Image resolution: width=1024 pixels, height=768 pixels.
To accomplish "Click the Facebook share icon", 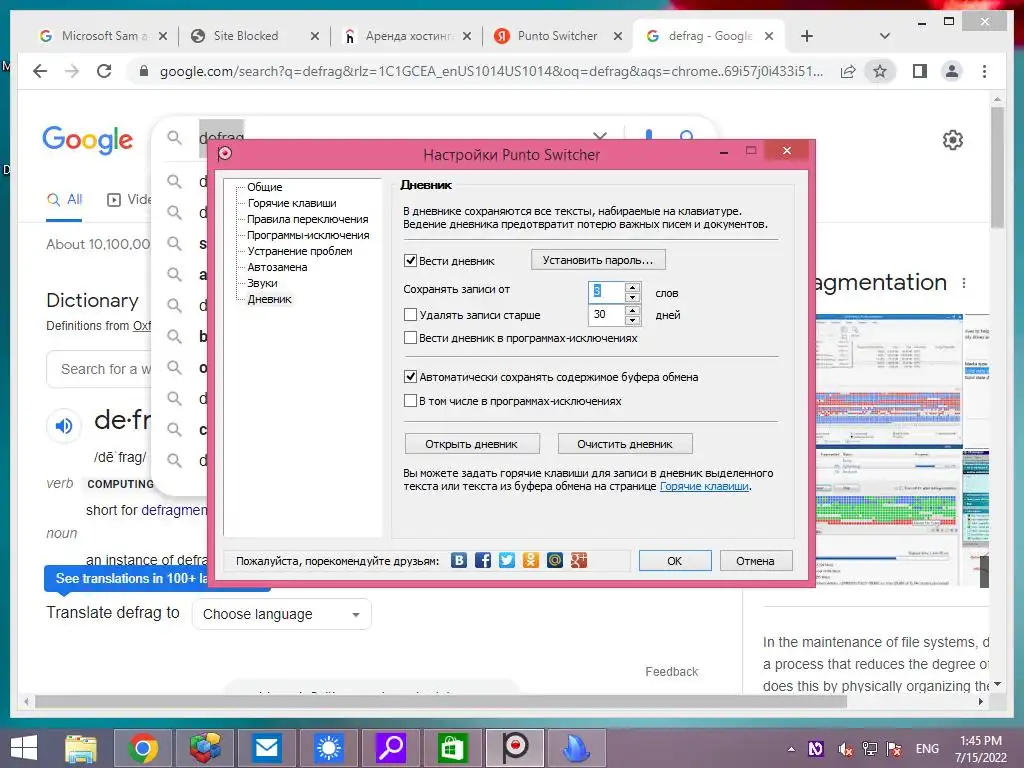I will point(483,560).
